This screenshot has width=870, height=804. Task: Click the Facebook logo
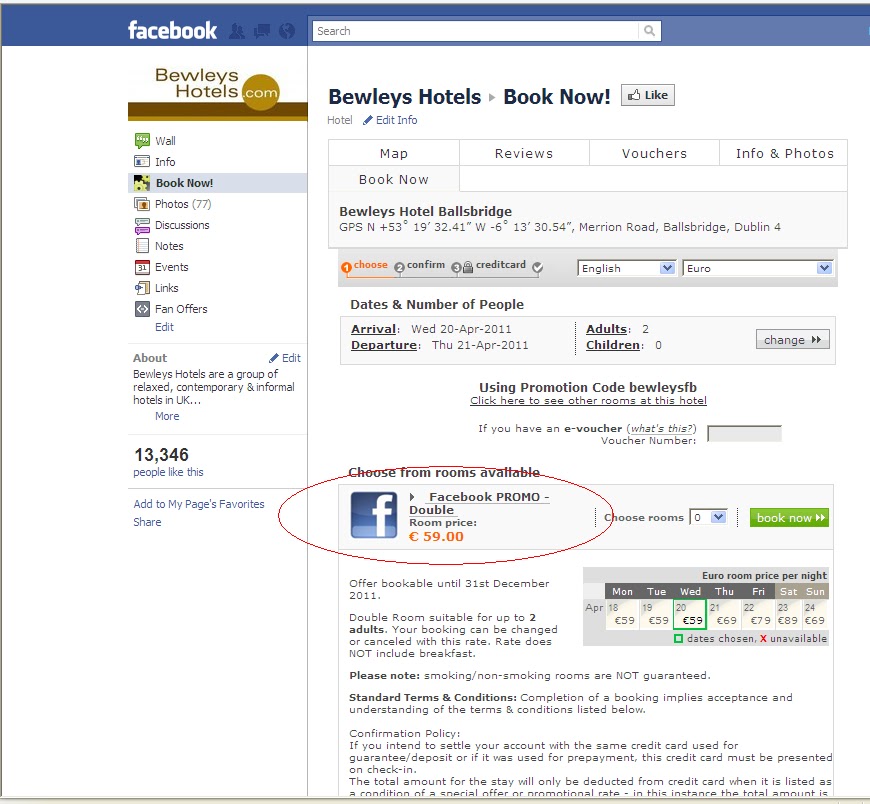172,31
